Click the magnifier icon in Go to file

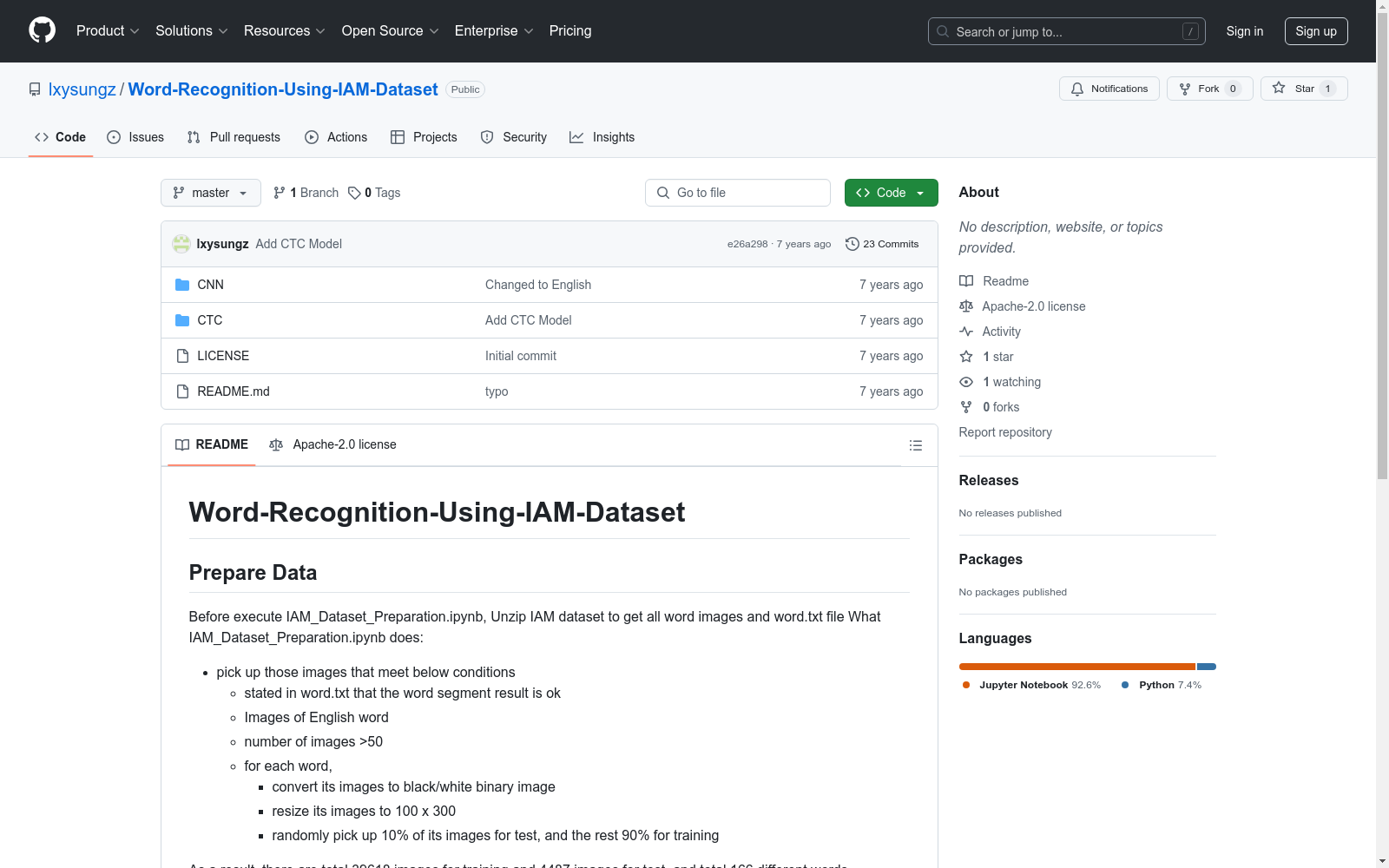point(663,193)
